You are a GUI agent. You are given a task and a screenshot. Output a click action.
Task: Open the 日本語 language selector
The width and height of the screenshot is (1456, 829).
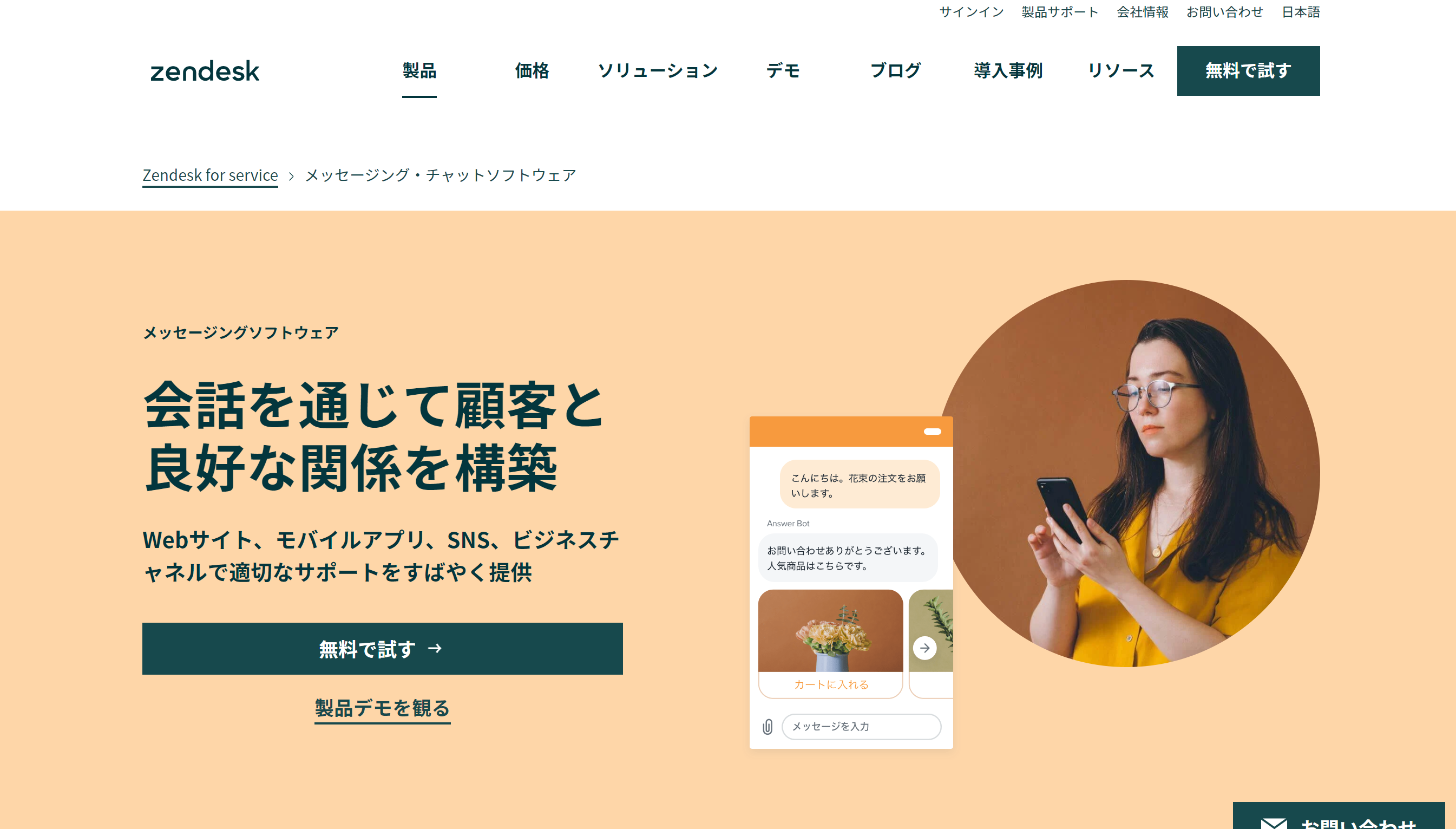[x=1301, y=12]
